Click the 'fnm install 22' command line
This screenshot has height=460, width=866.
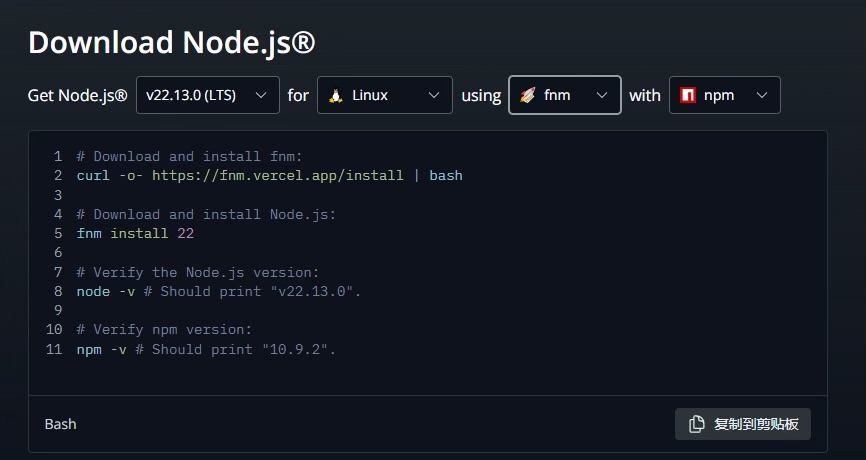click(x=135, y=234)
